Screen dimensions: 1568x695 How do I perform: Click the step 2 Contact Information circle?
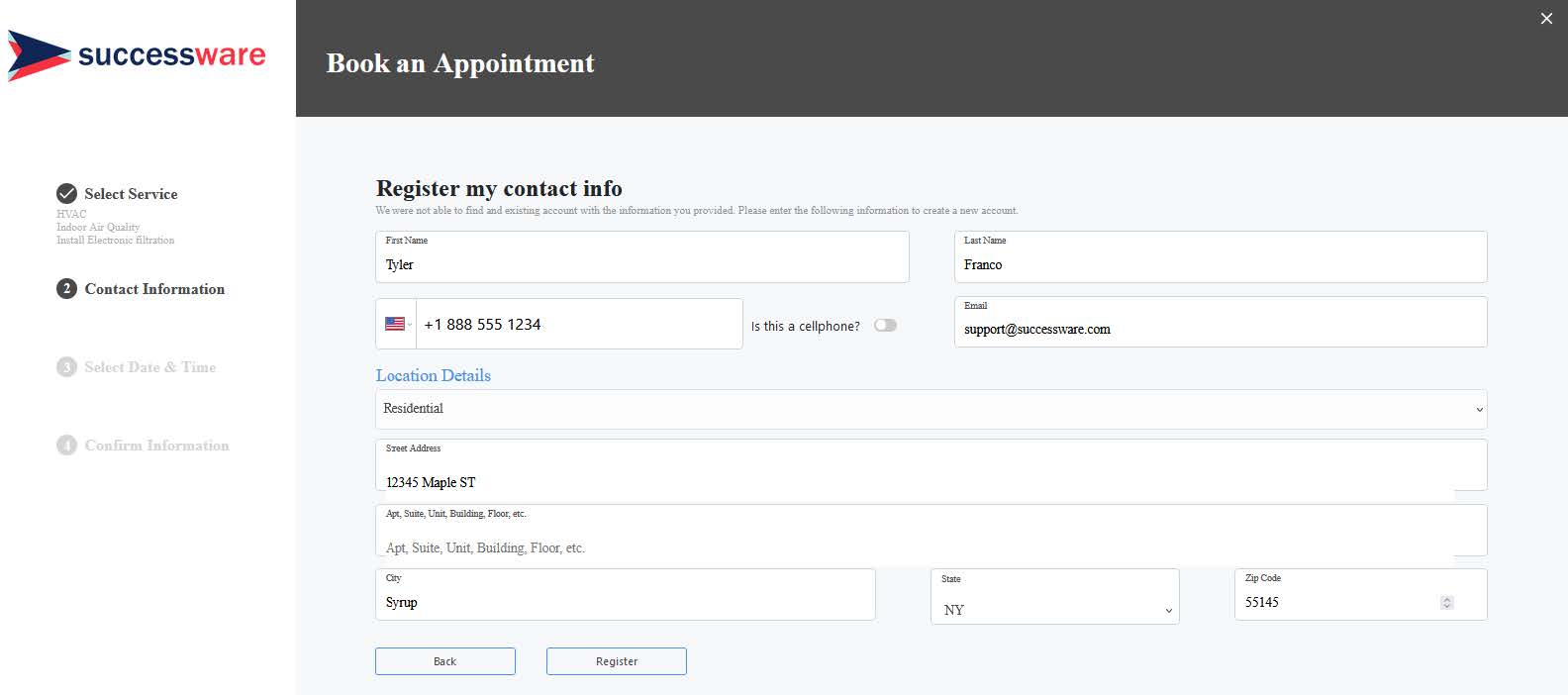coord(66,288)
